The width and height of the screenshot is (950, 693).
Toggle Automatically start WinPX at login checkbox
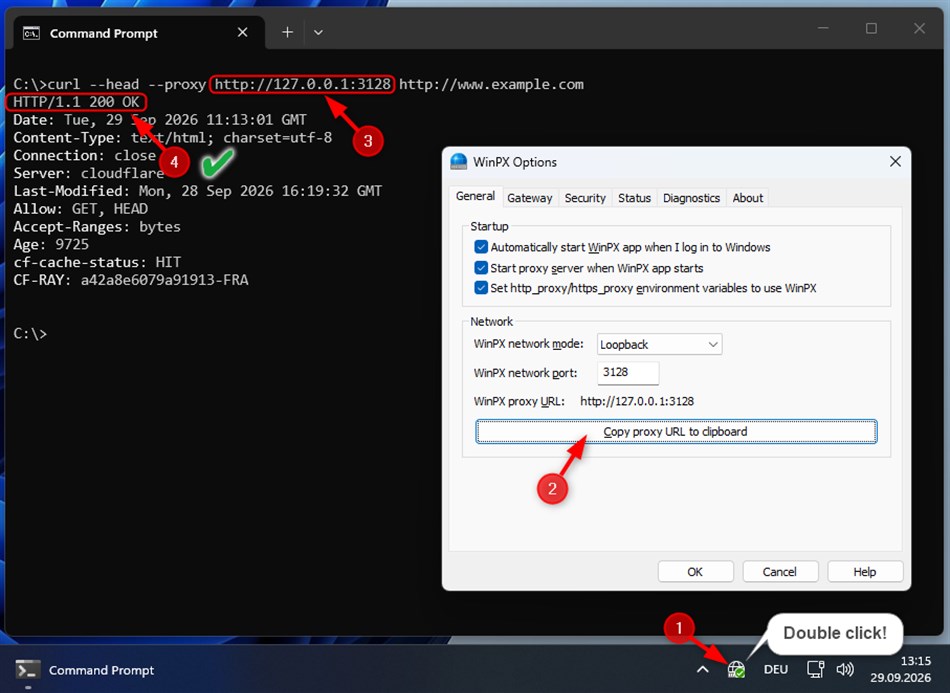[481, 247]
